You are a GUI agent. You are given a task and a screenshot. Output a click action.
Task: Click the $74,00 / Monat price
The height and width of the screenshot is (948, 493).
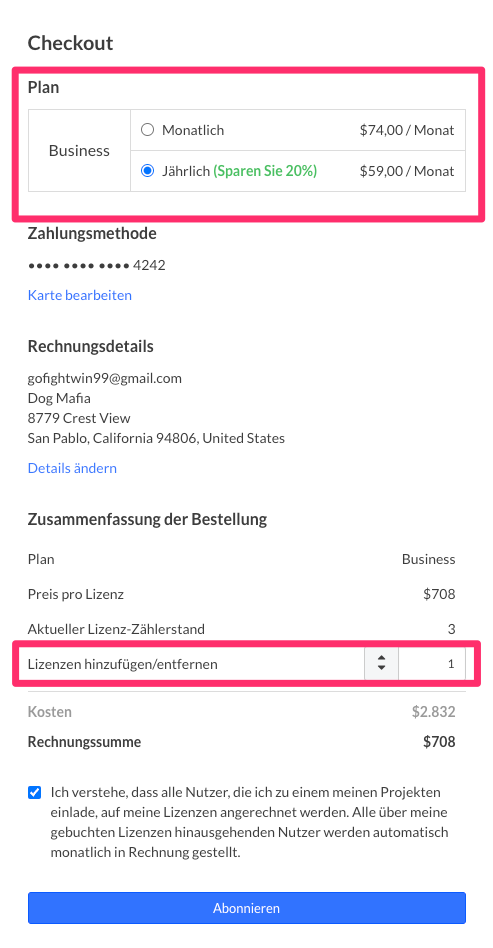coord(406,130)
